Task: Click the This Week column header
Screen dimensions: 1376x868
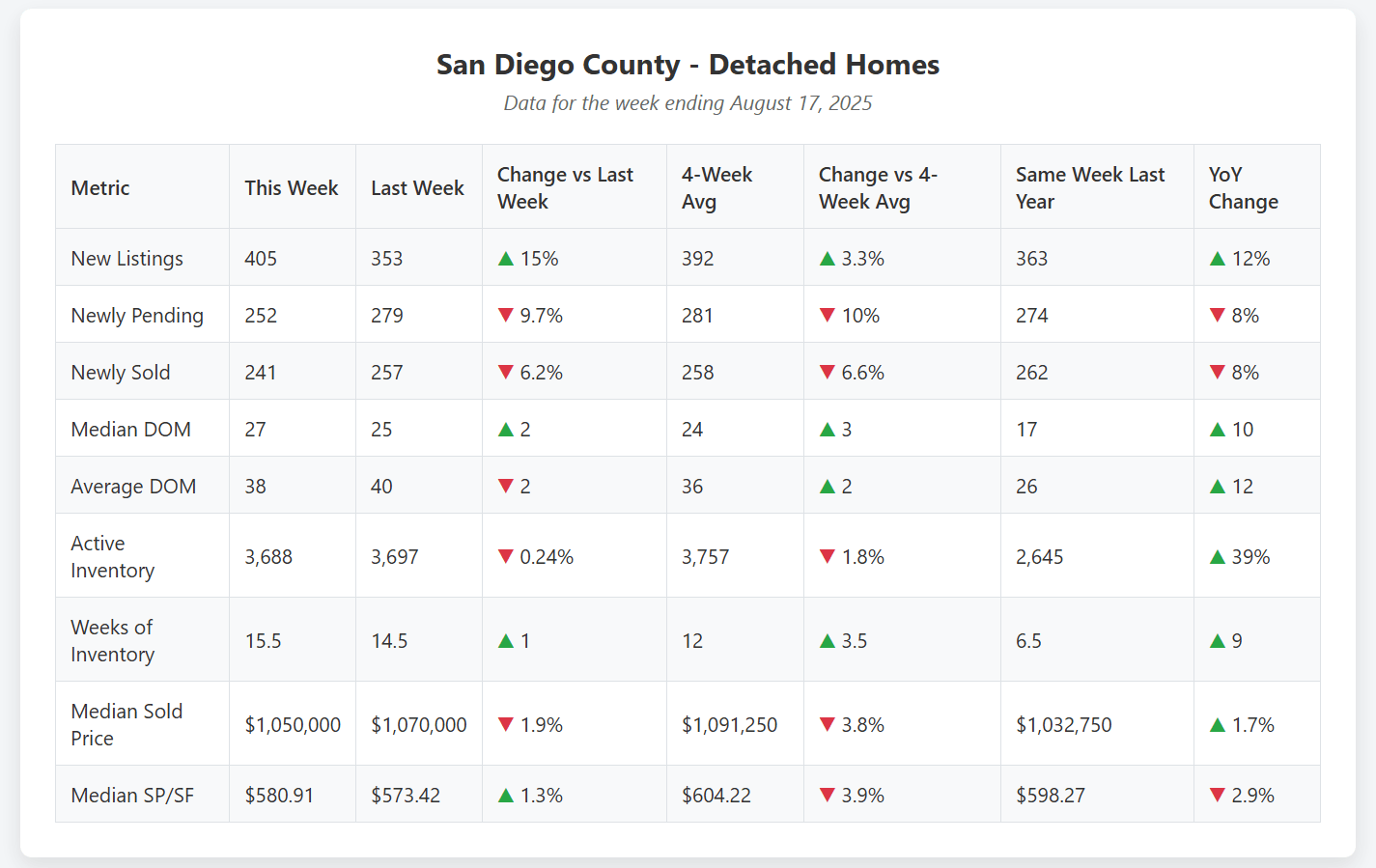Action: pos(291,188)
